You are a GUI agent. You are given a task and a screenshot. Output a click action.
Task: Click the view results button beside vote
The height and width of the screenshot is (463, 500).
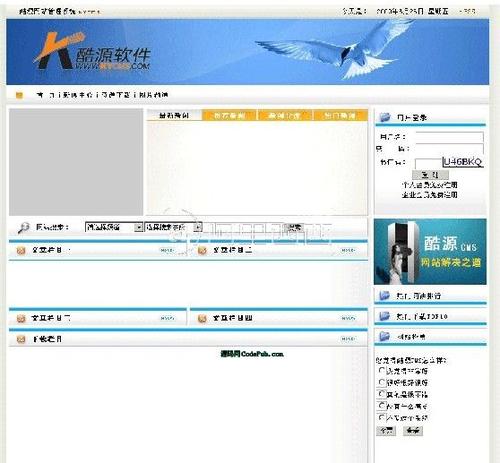pos(413,431)
